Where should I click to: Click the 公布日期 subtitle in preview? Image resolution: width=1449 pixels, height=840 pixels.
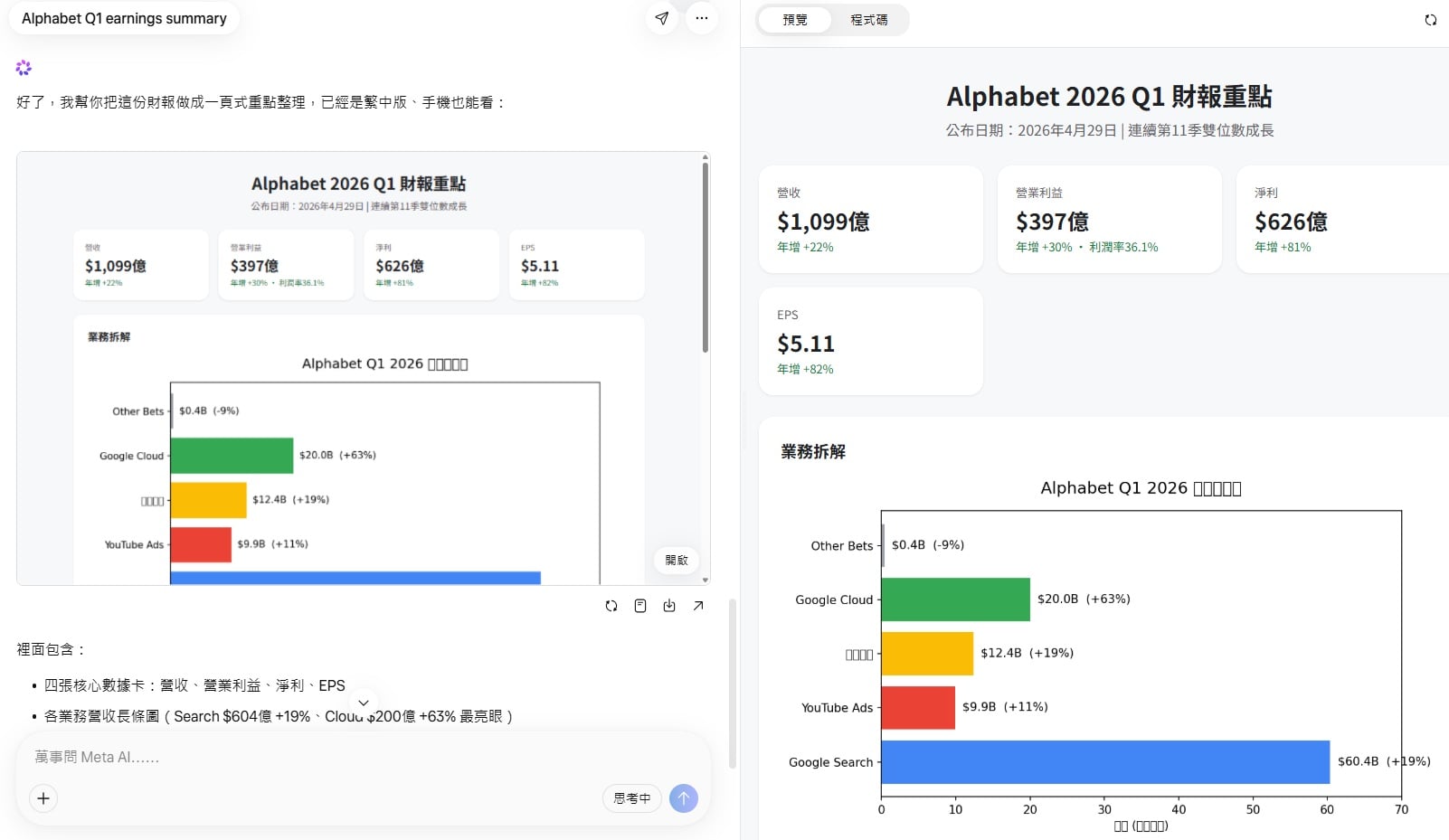click(1110, 130)
